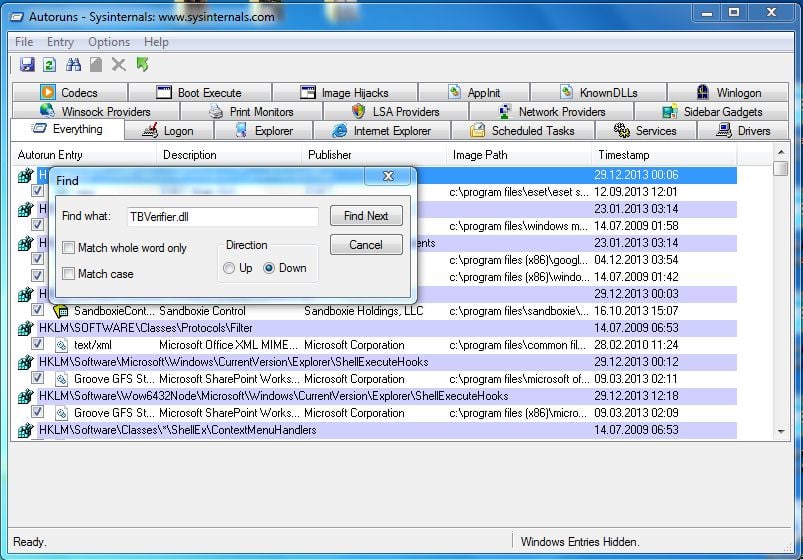The height and width of the screenshot is (560, 803).
Task: Switch to the Logon tab
Action: tap(169, 131)
